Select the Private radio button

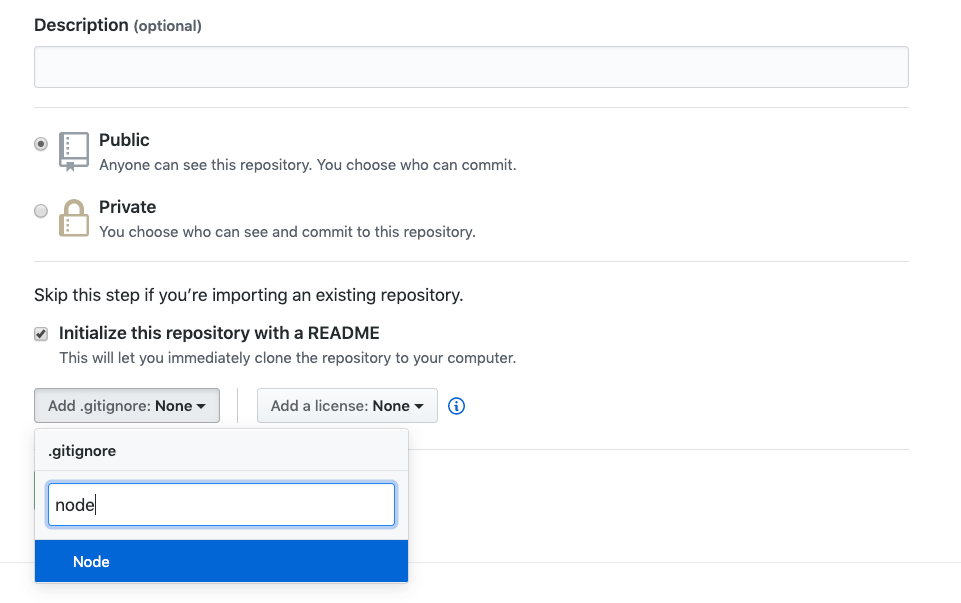40,211
